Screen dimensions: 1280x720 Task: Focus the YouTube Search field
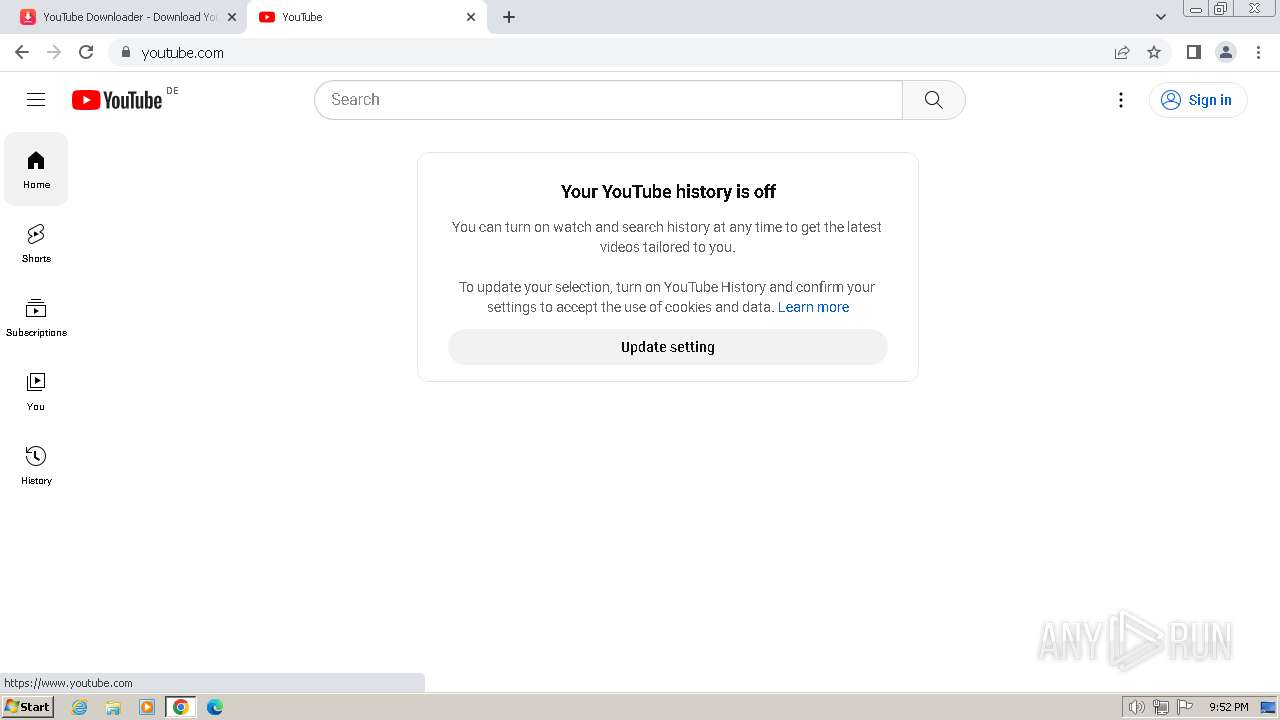click(608, 100)
